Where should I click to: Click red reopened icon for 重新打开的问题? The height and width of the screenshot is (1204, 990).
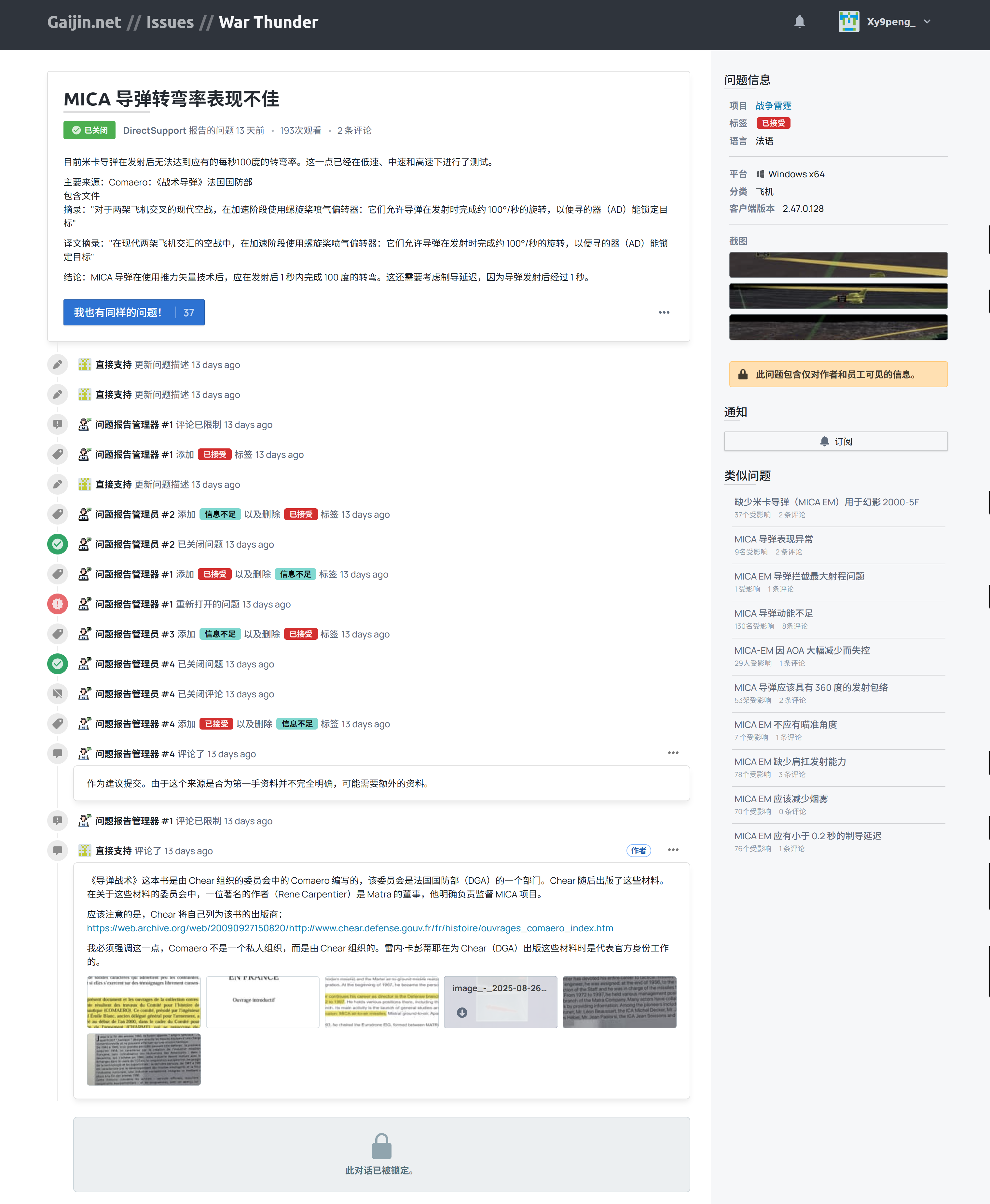58,604
